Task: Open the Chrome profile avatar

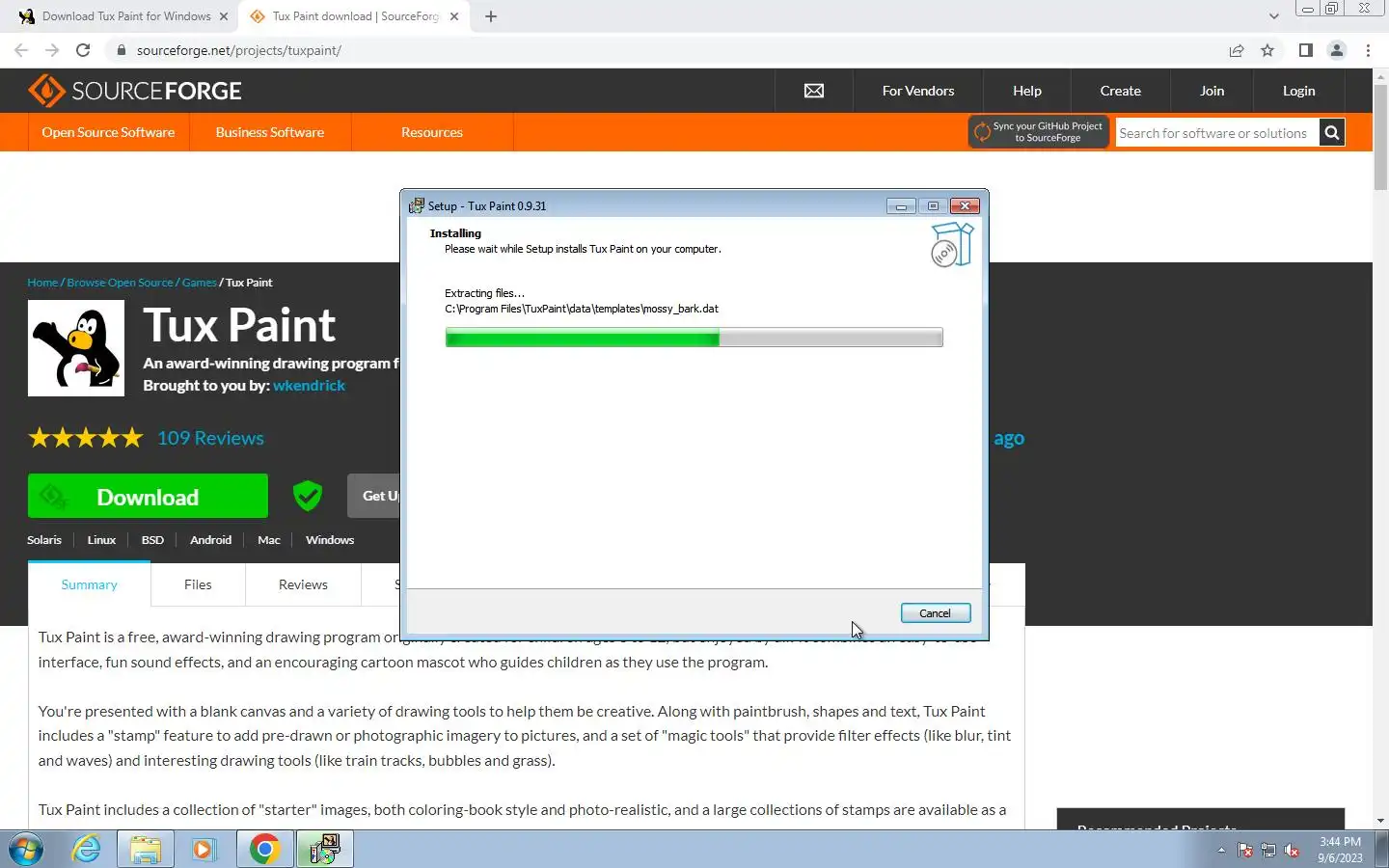Action: [1337, 50]
